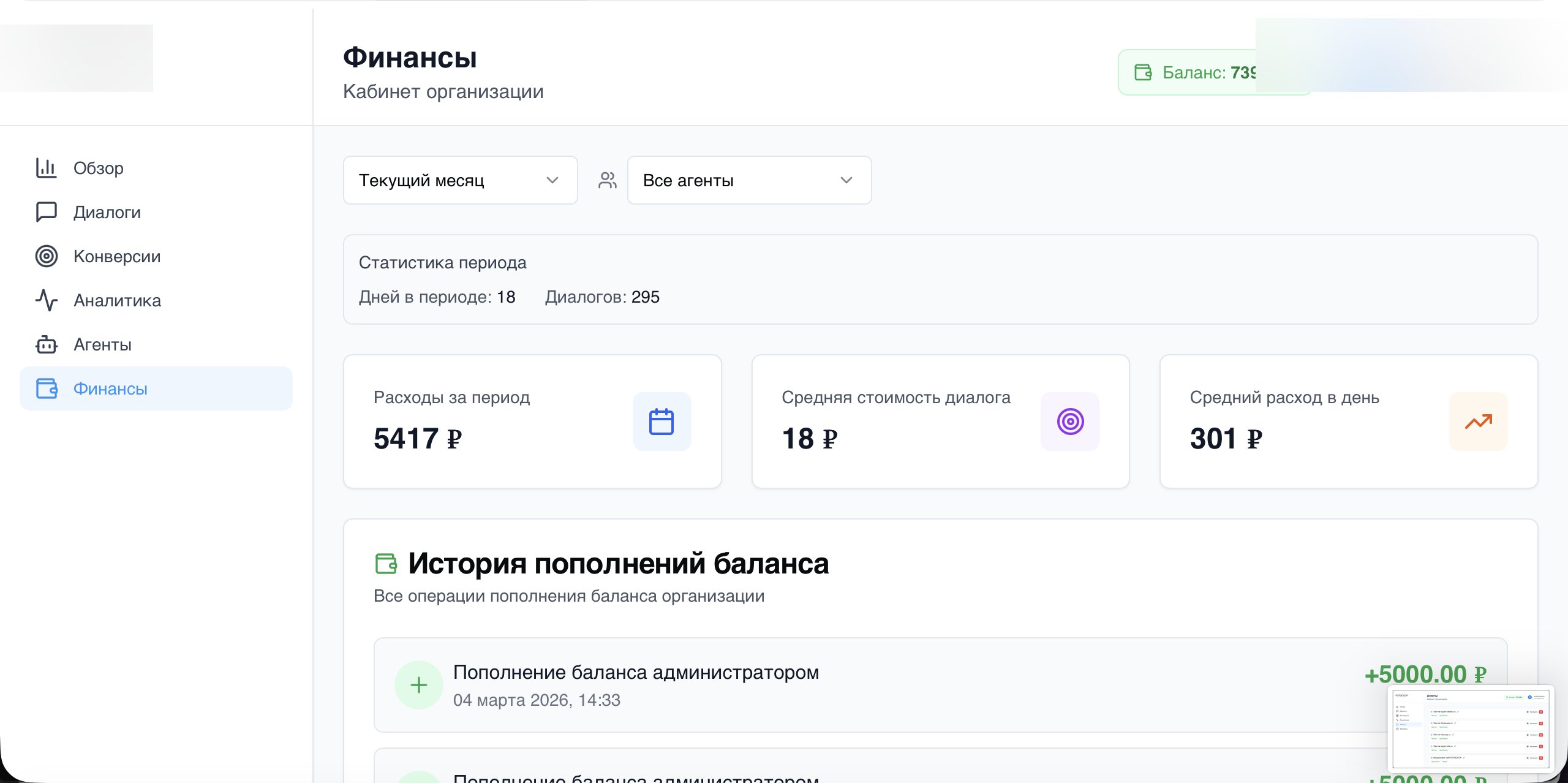Select the Аналитика waveform icon
This screenshot has height=783, width=1568.
[46, 300]
